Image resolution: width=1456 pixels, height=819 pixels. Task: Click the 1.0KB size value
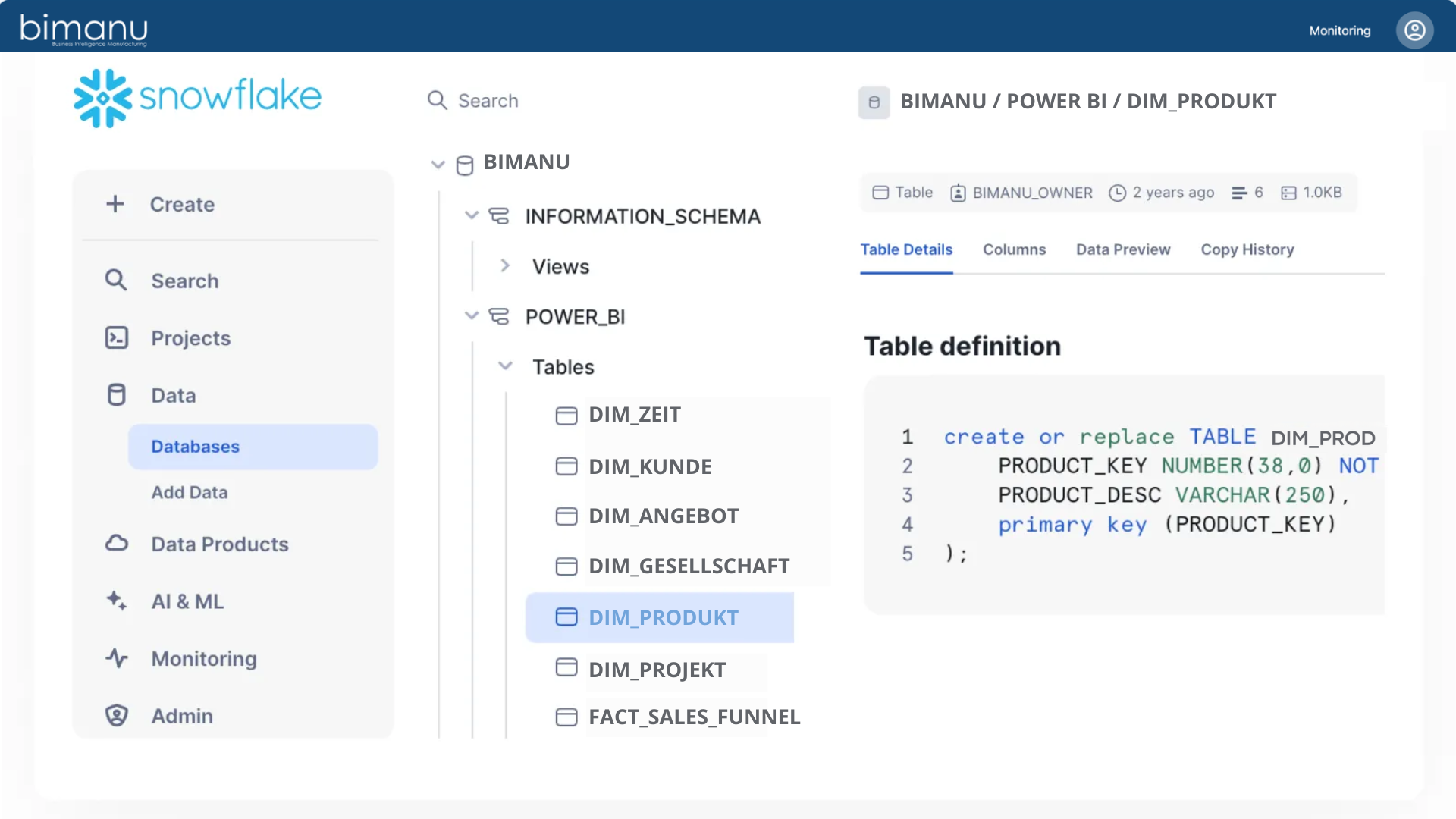point(1323,193)
